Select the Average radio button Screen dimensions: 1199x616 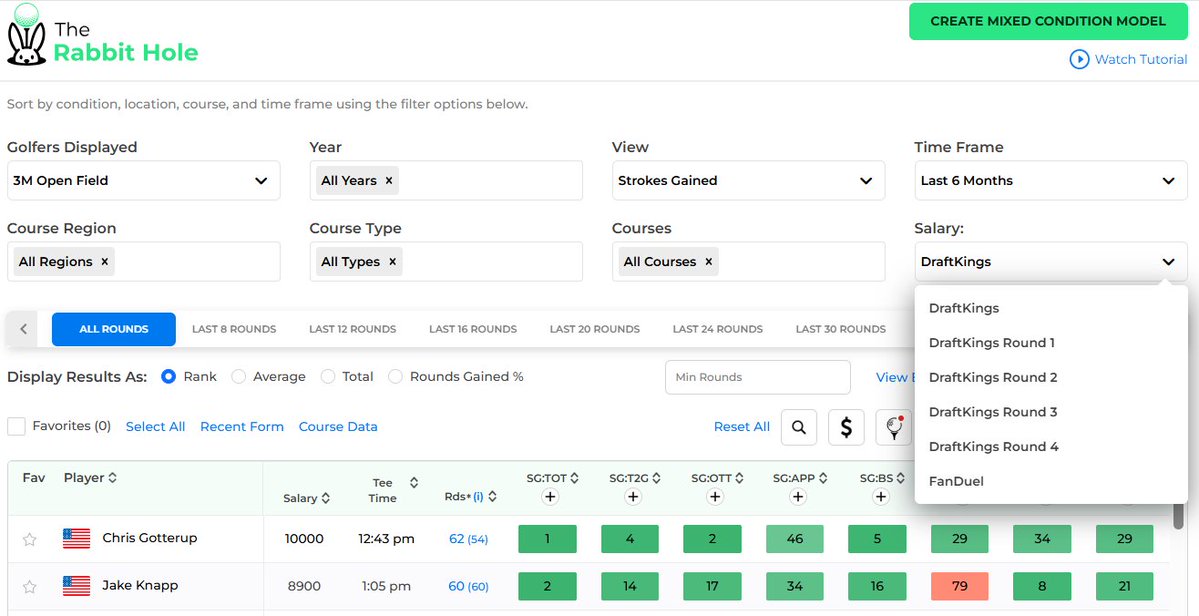[x=239, y=377]
